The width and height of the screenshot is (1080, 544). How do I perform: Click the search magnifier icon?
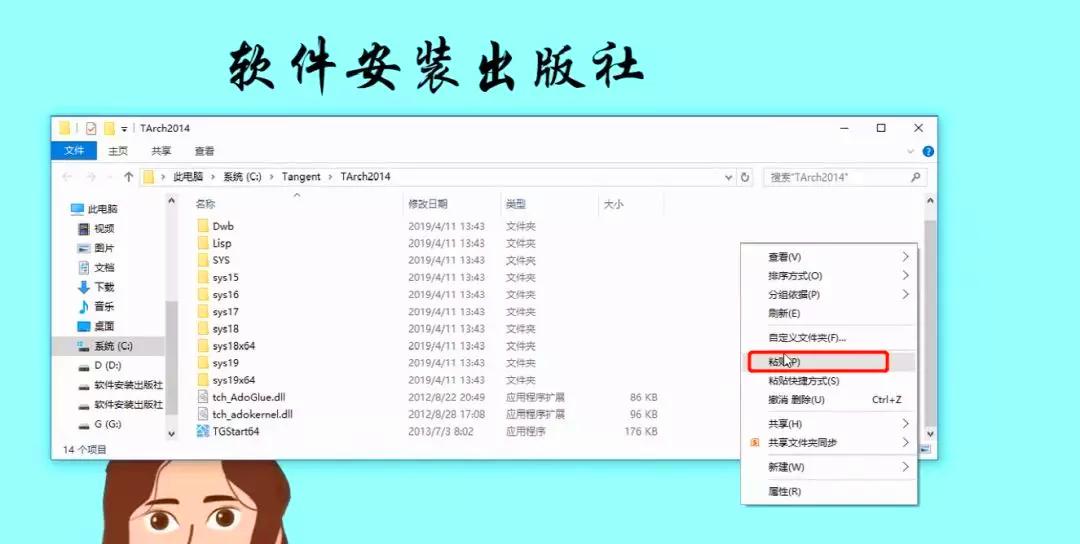(x=915, y=177)
